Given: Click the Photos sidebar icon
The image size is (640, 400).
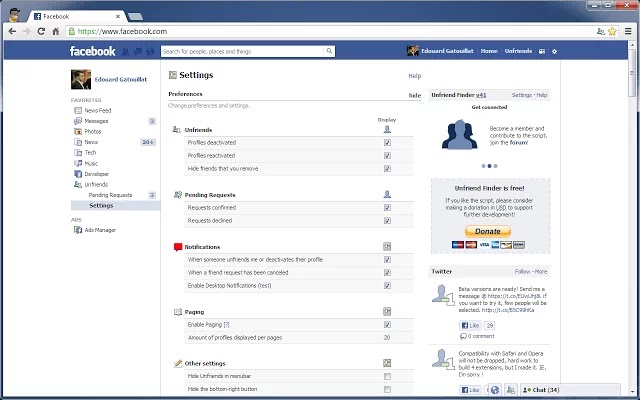Looking at the screenshot, I should [78, 131].
